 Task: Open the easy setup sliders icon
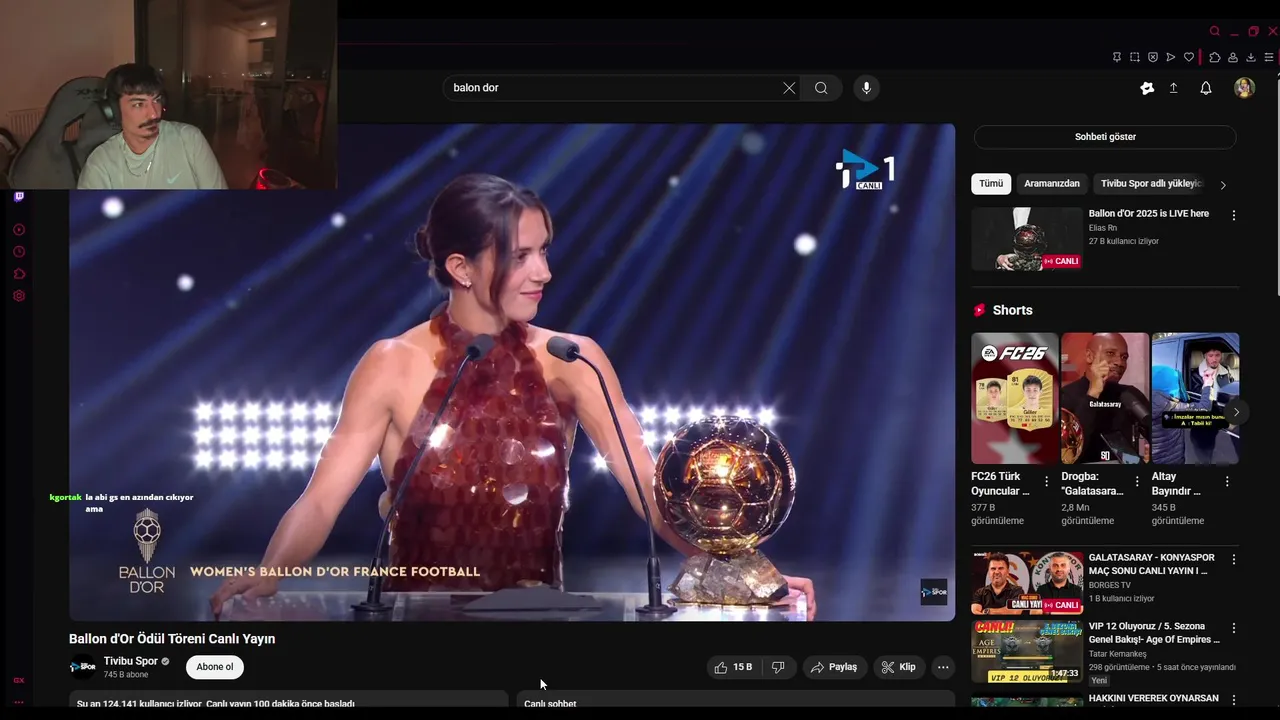pyautogui.click(x=1269, y=58)
